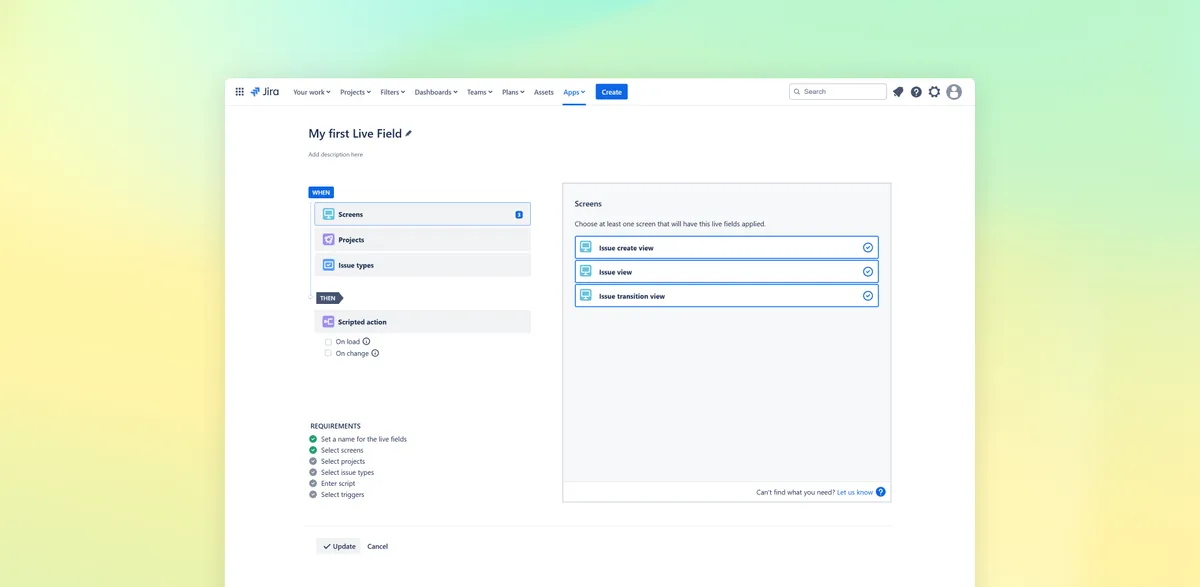The height and width of the screenshot is (587, 1200).
Task: Click the Set a name requirement text
Action: point(364,439)
